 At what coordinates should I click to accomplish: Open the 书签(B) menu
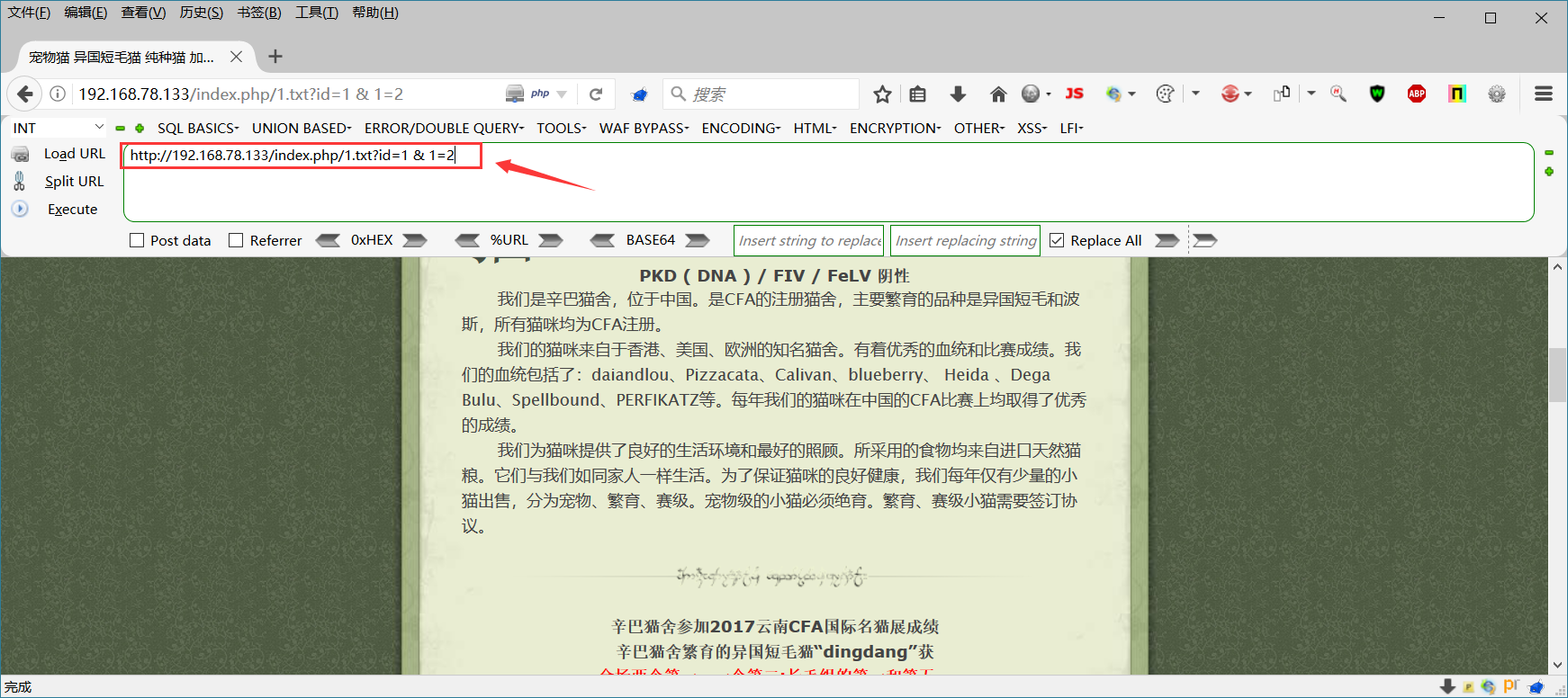click(259, 13)
